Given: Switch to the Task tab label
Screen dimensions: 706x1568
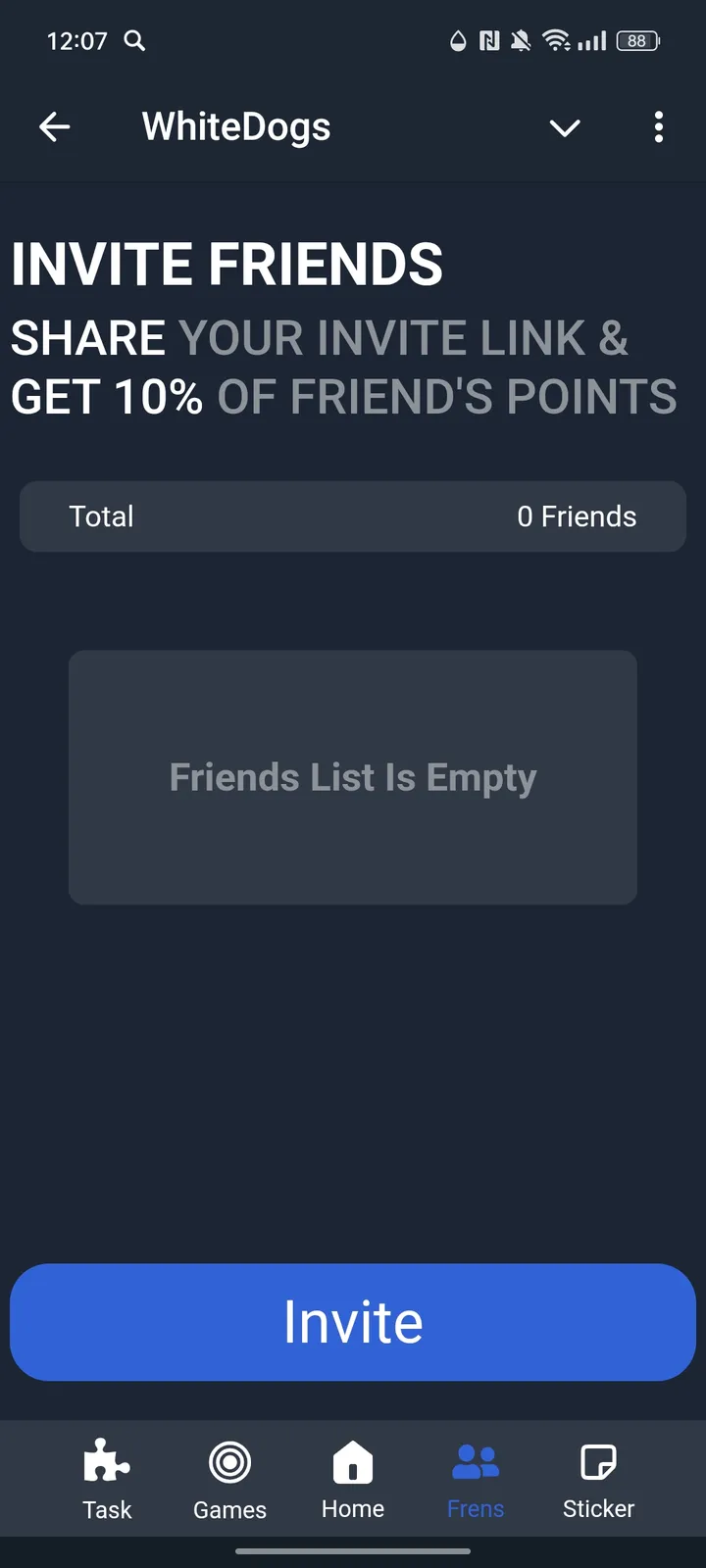Looking at the screenshot, I should (107, 1509).
